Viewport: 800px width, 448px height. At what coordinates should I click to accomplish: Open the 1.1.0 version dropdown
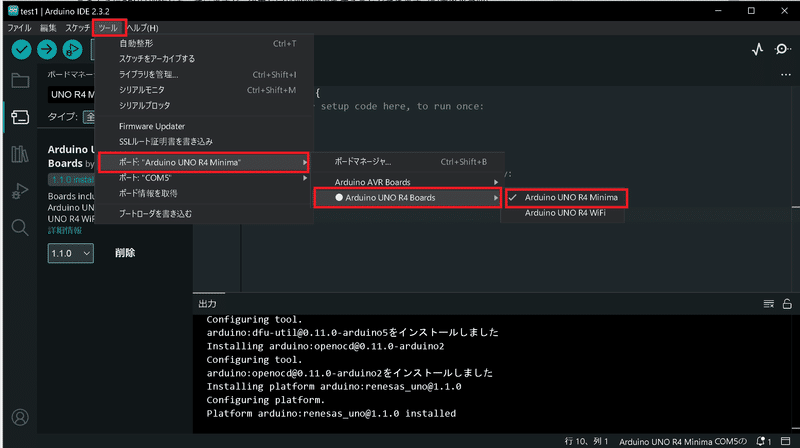pos(71,254)
